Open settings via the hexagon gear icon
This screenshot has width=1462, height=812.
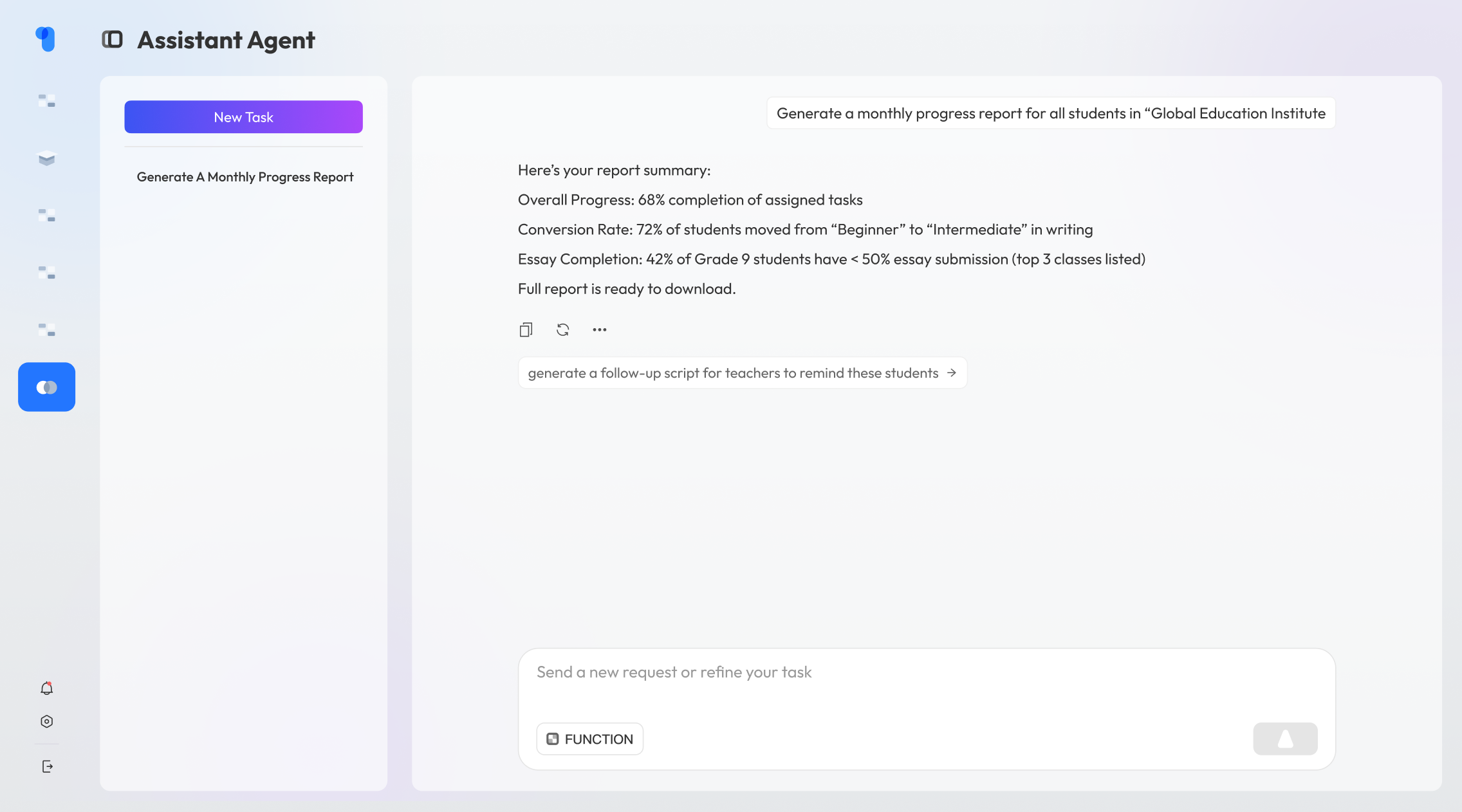click(46, 721)
